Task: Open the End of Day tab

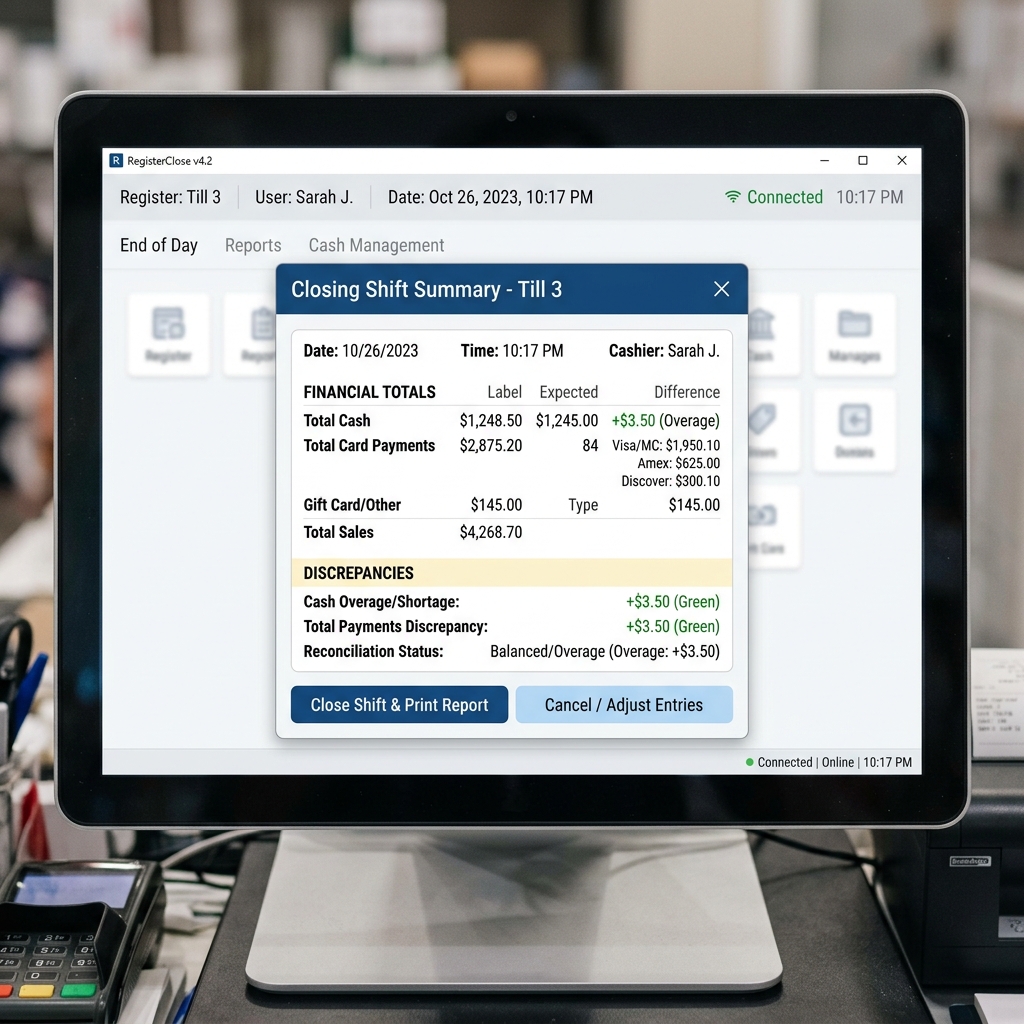Action: point(159,246)
